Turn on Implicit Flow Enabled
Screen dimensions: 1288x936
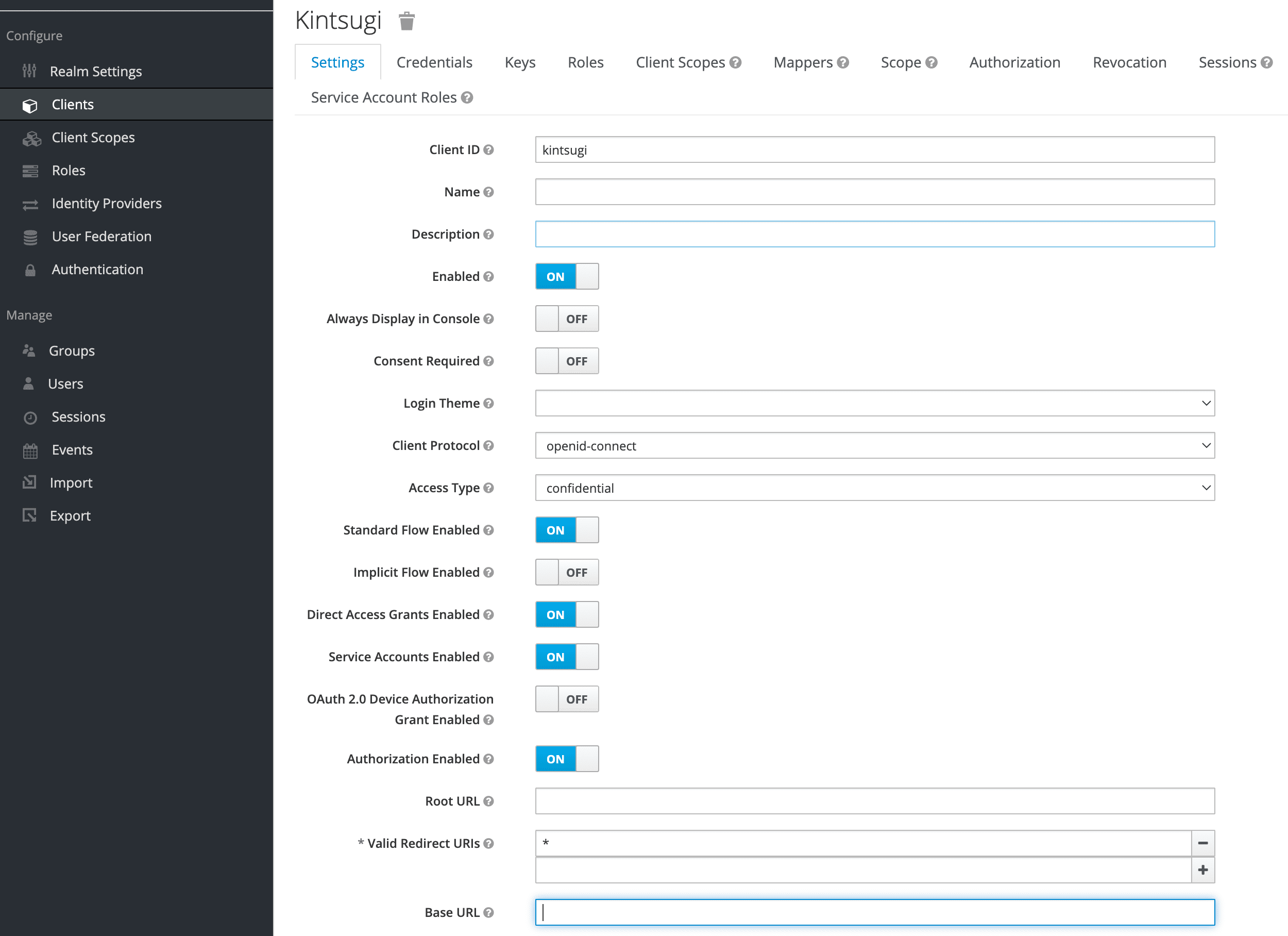point(567,572)
